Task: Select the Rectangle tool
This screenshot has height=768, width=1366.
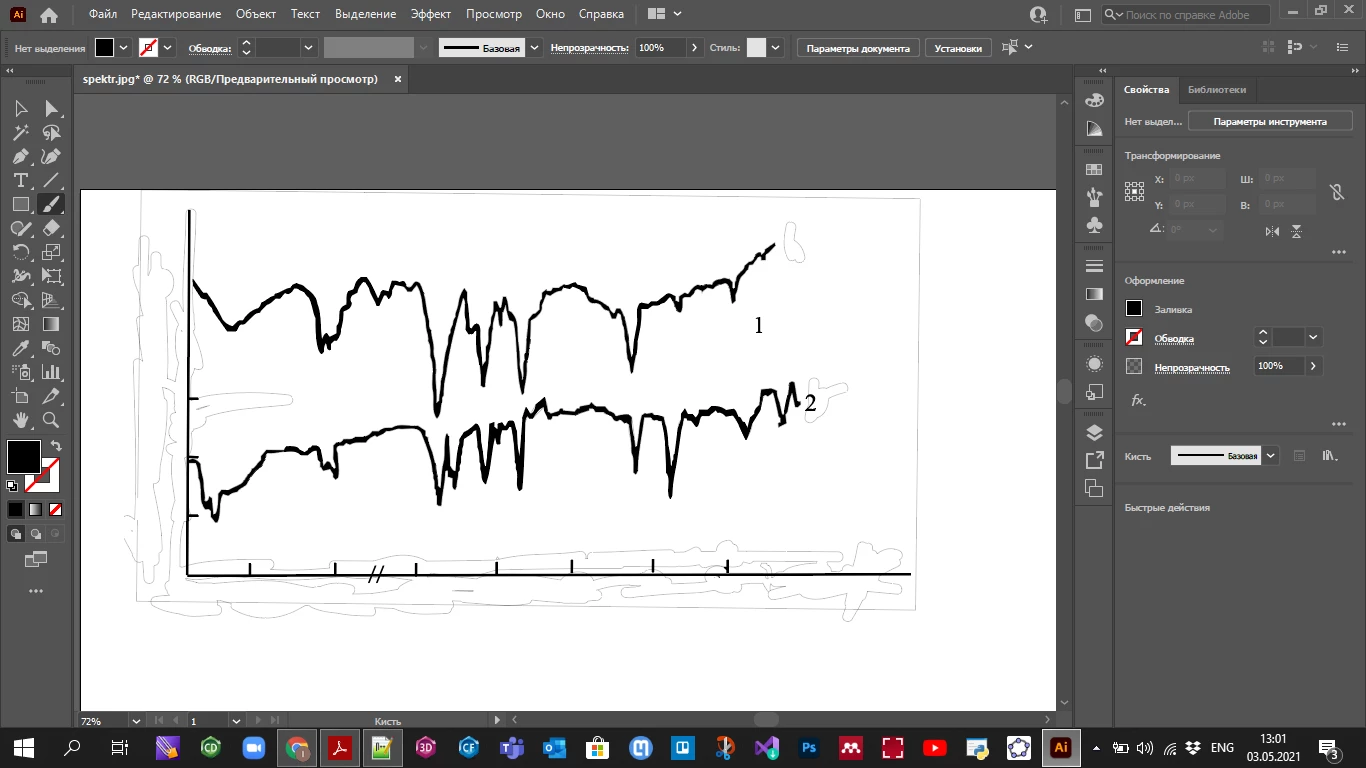Action: [21, 204]
